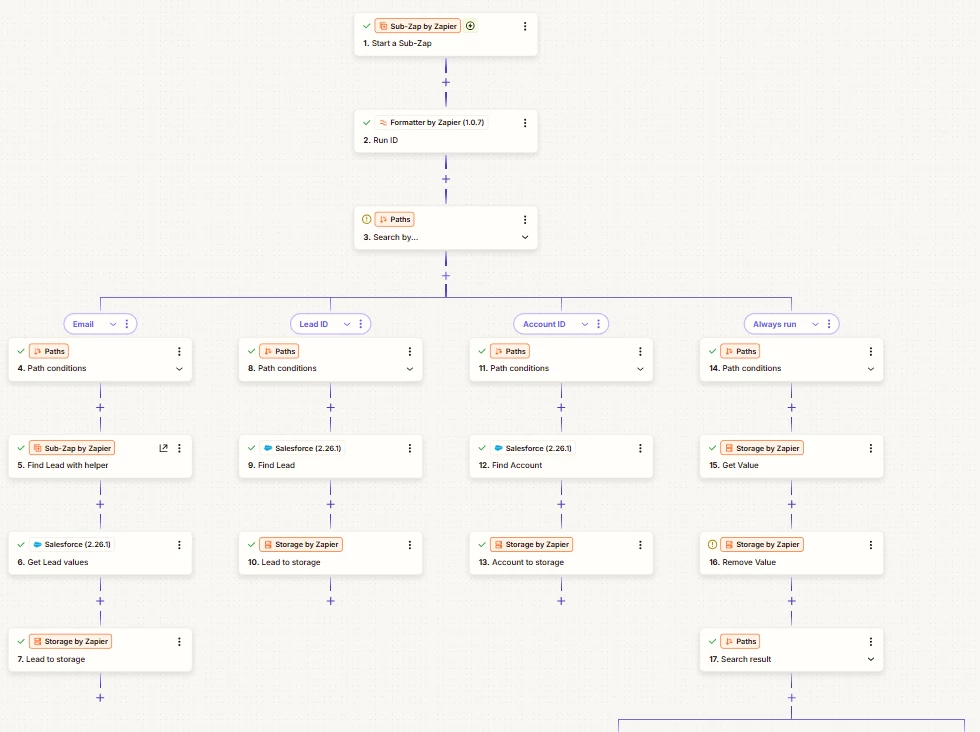Add step after step 10 Lead to storage

331,601
